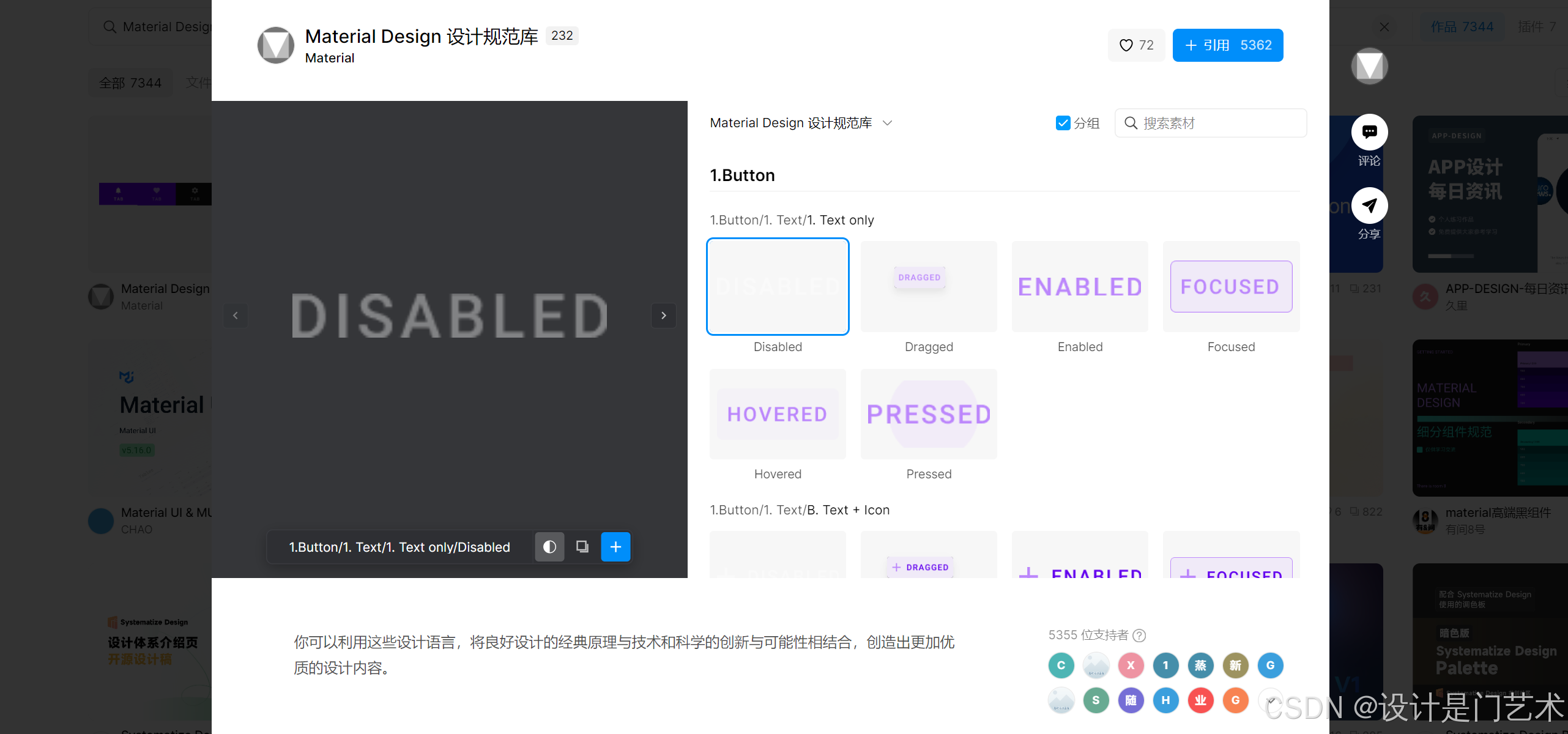Click the green S supporter avatar
The image size is (1568, 734).
1096,700
